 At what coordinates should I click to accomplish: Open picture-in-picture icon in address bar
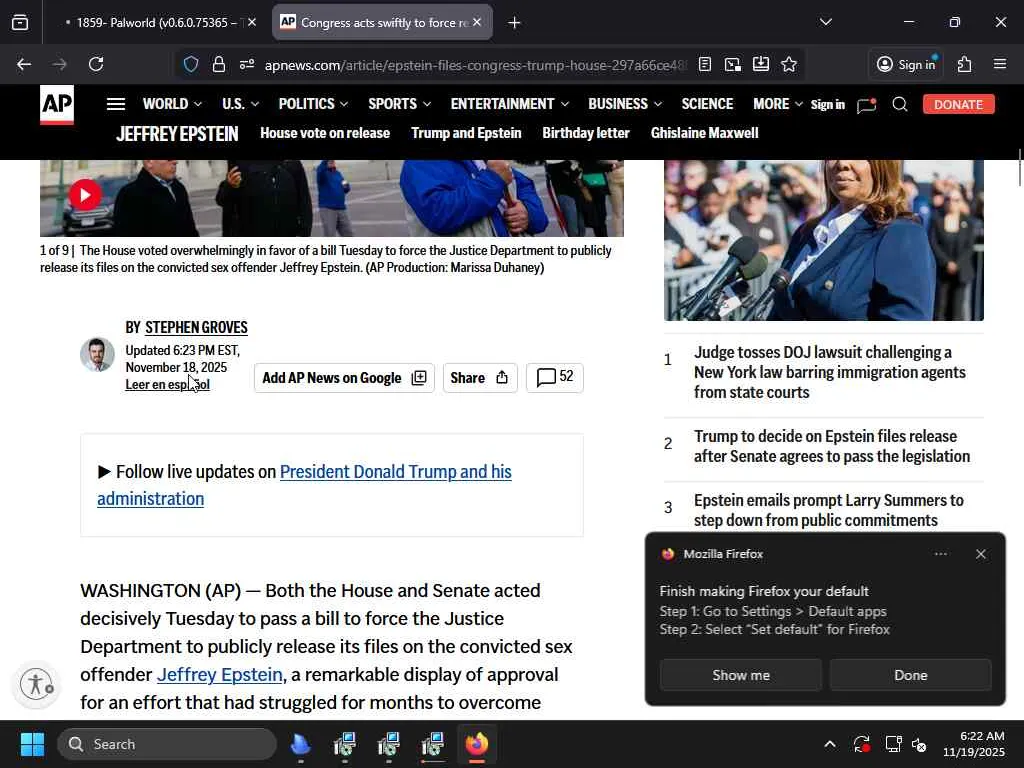(x=733, y=64)
